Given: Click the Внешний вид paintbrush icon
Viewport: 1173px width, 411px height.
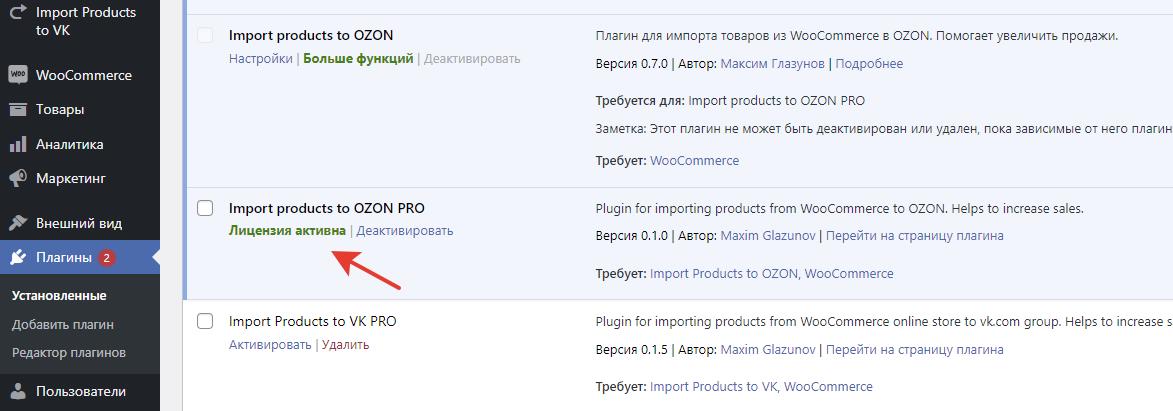Looking at the screenshot, I should tap(17, 223).
